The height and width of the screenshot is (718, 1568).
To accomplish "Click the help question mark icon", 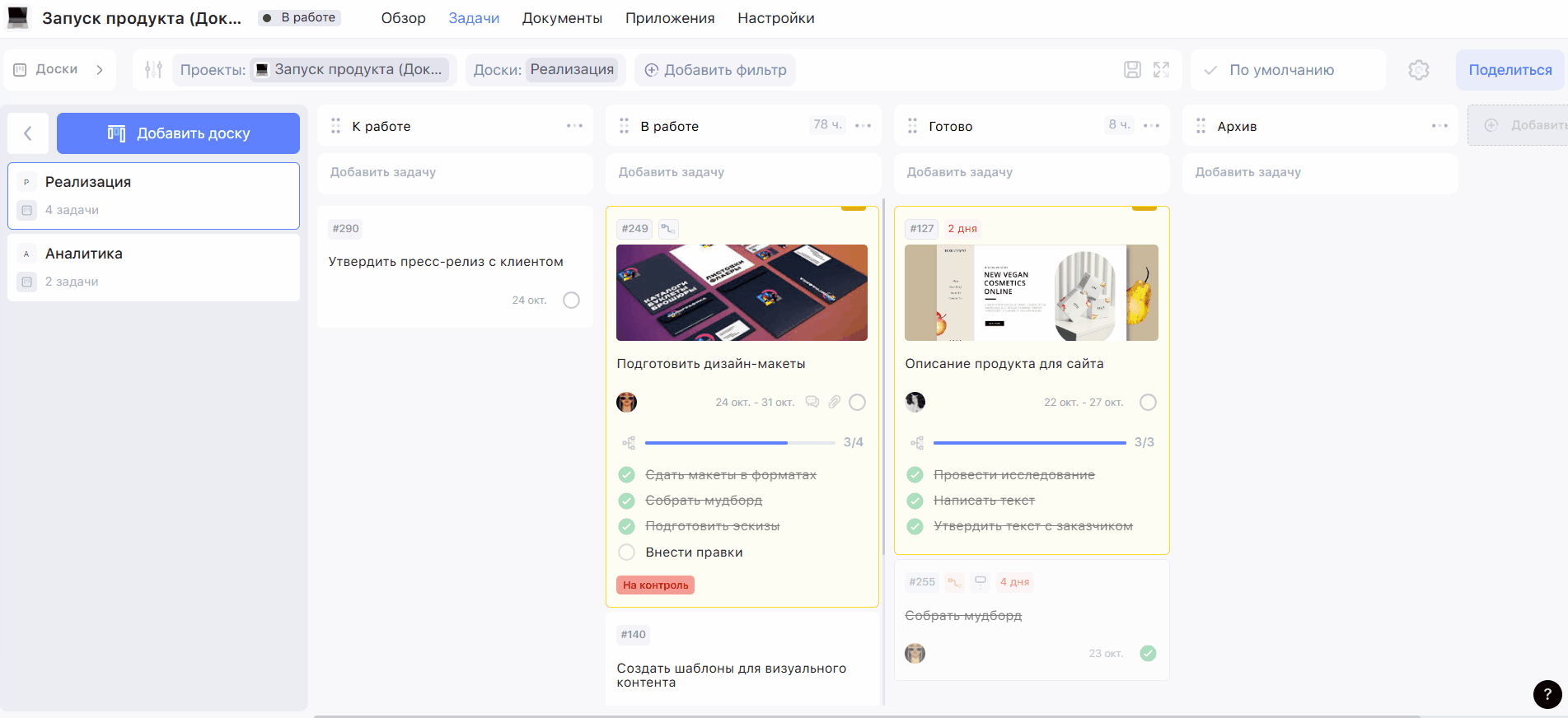I will [x=1547, y=694].
